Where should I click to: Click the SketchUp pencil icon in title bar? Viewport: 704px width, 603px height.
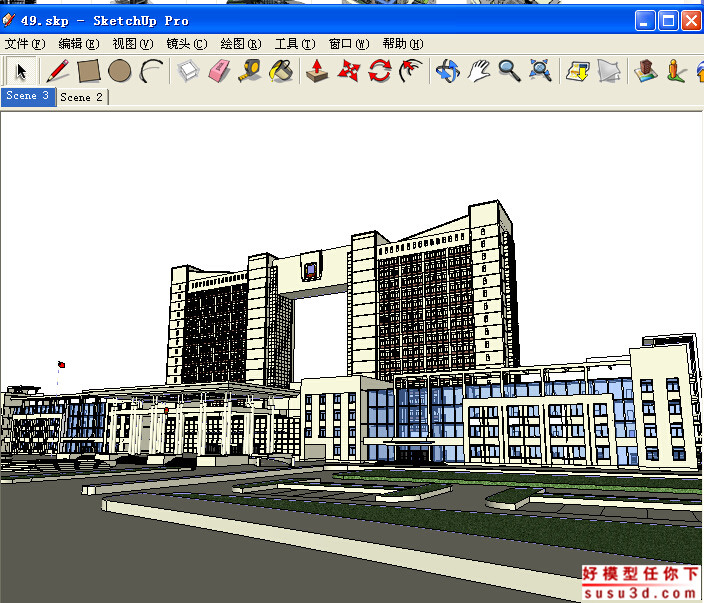[x=9, y=20]
